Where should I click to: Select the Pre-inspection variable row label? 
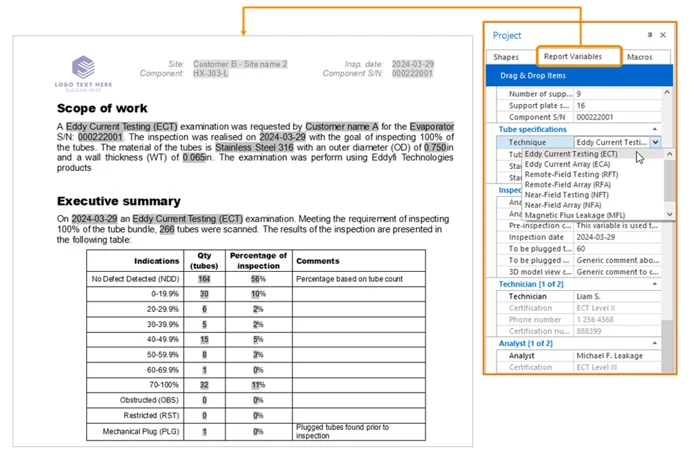click(540, 225)
